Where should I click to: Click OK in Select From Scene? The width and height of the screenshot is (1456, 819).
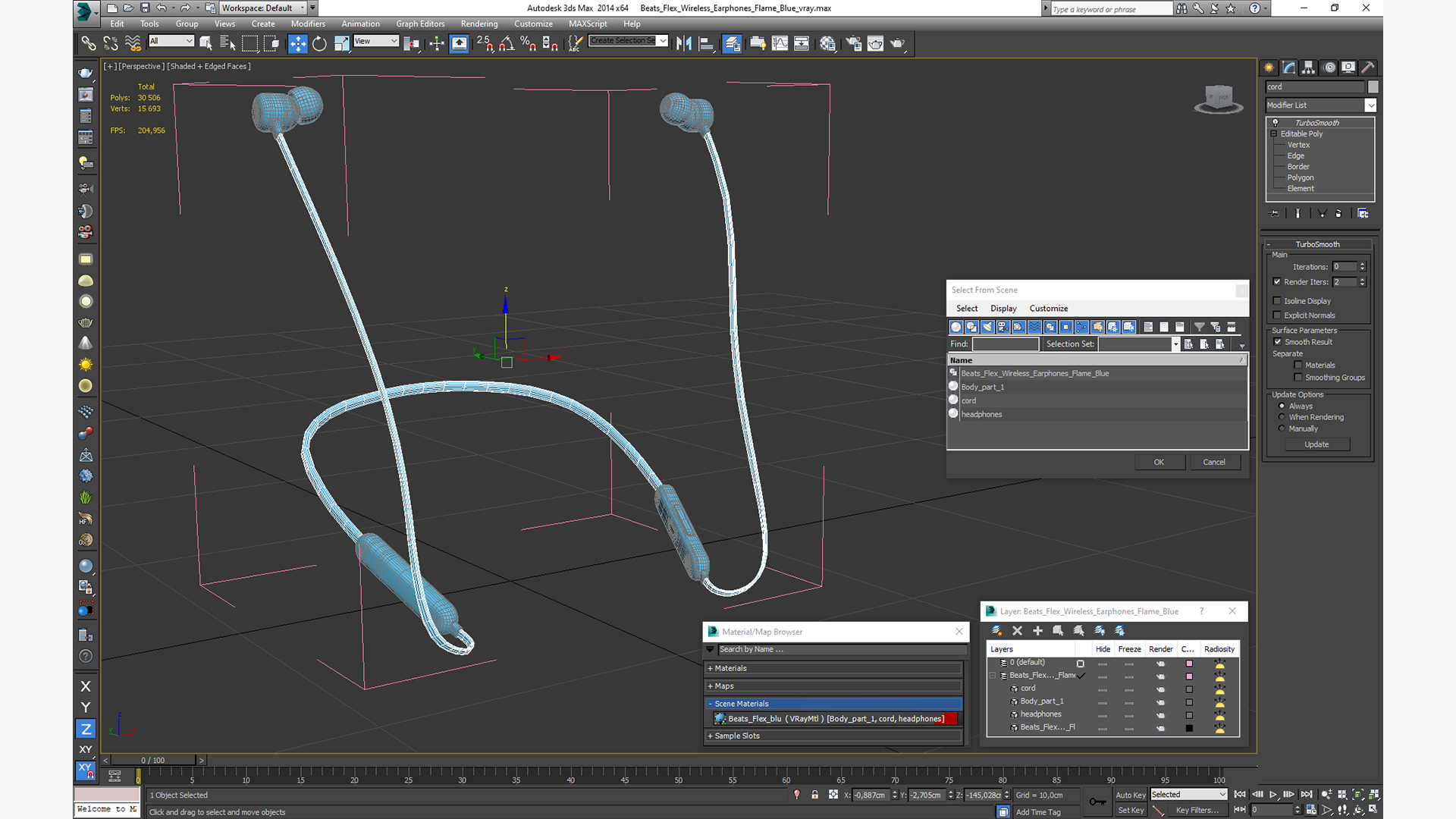(1159, 463)
